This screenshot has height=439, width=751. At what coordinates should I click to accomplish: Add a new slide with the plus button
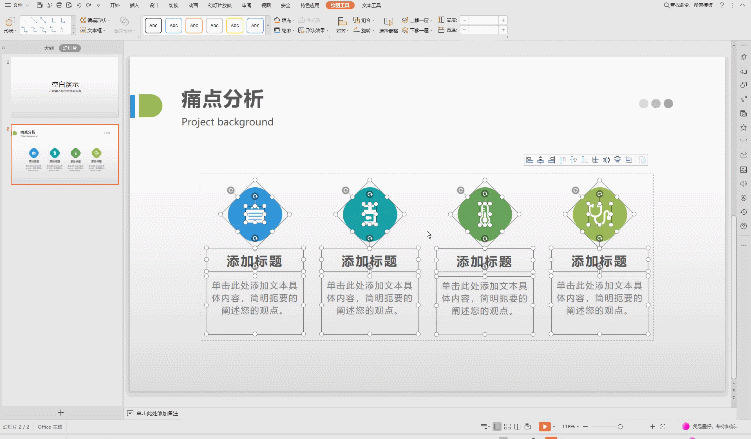(61, 412)
